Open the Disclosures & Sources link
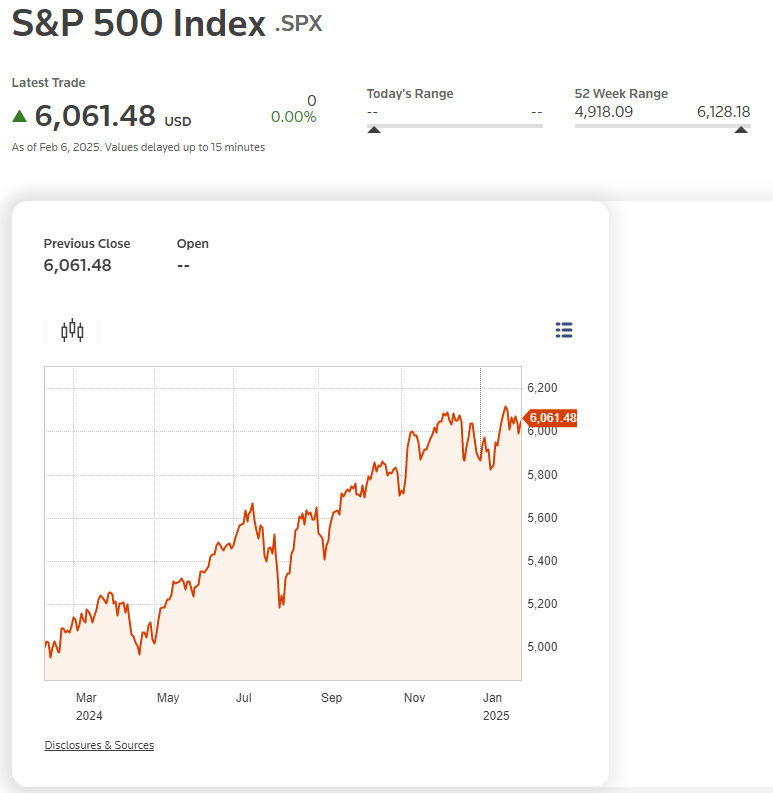Image resolution: width=773 pixels, height=793 pixels. (99, 745)
